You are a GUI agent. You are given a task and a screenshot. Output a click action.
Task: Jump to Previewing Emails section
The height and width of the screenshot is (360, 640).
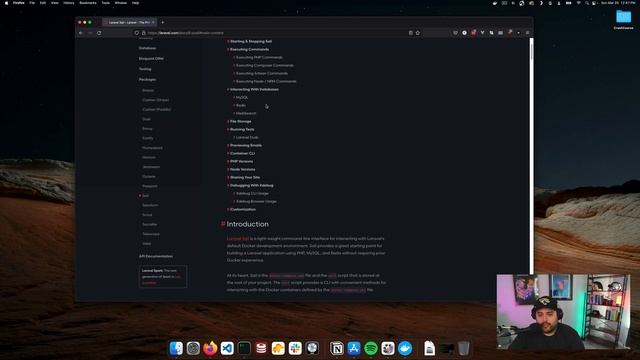(x=246, y=145)
